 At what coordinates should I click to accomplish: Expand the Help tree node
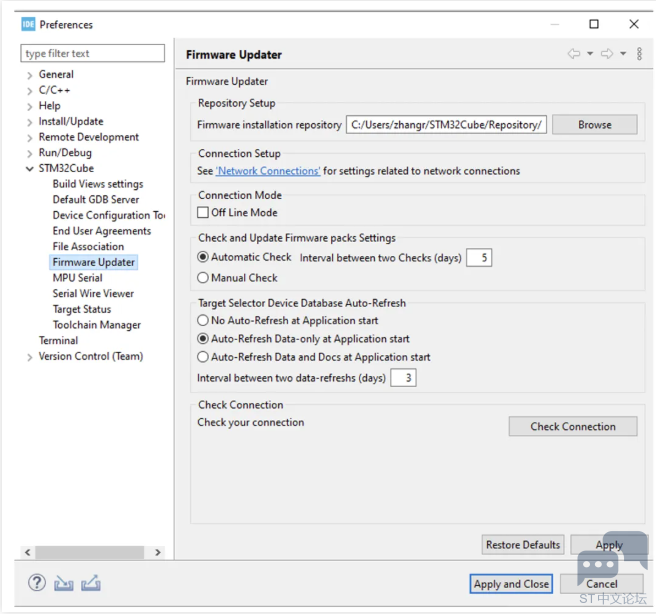(29, 107)
